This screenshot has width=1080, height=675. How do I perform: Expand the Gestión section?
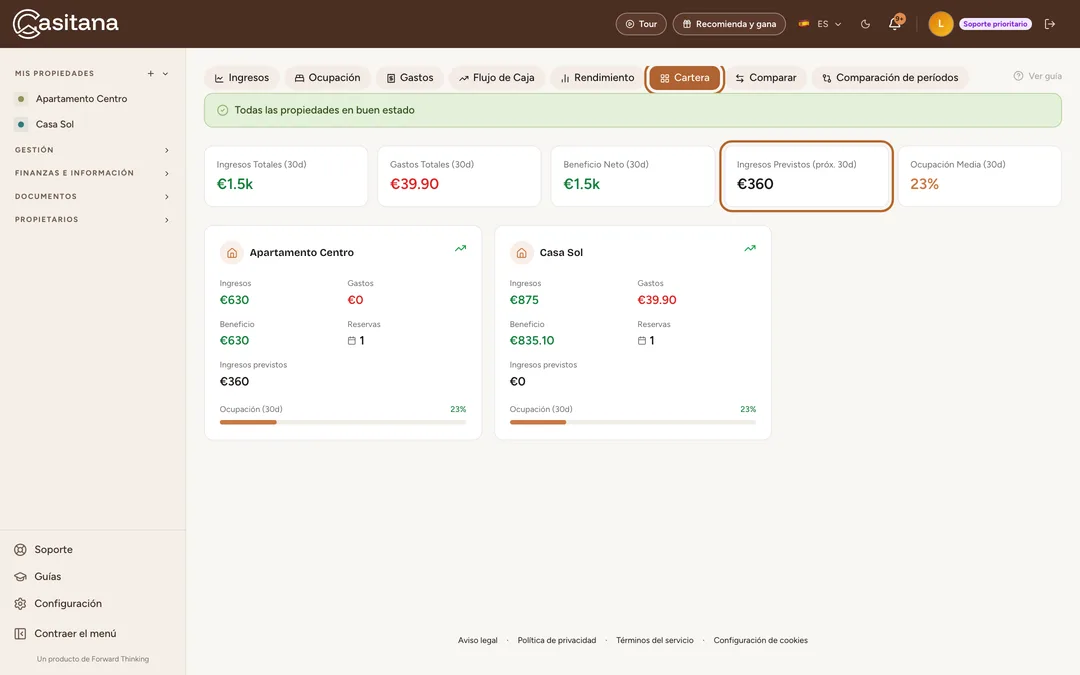point(92,150)
